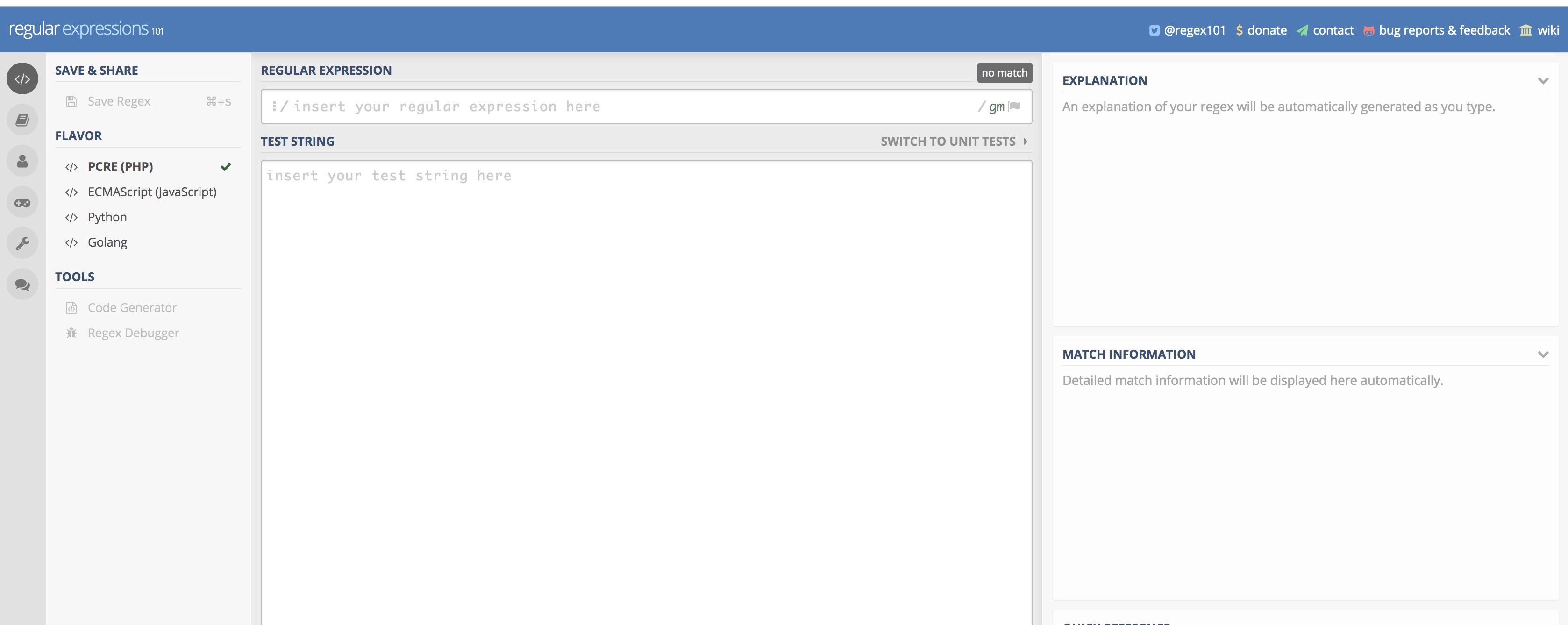1568x625 pixels.
Task: Click the delimiter selector dots icon
Action: (274, 107)
